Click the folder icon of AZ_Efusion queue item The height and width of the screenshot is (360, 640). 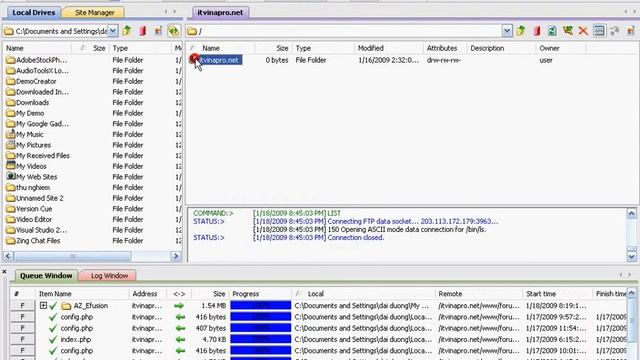[66, 306]
